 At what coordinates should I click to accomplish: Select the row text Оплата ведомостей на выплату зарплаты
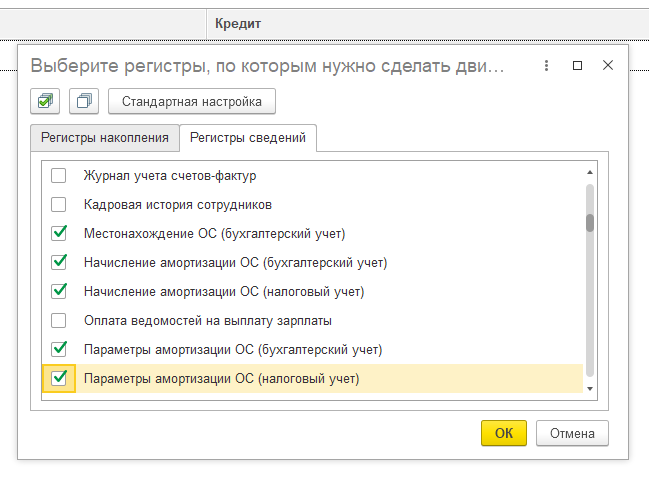208,321
